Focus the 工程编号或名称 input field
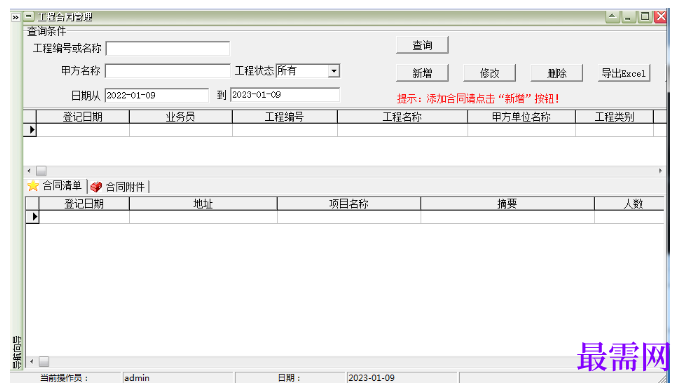The width and height of the screenshot is (689, 388). [168, 48]
